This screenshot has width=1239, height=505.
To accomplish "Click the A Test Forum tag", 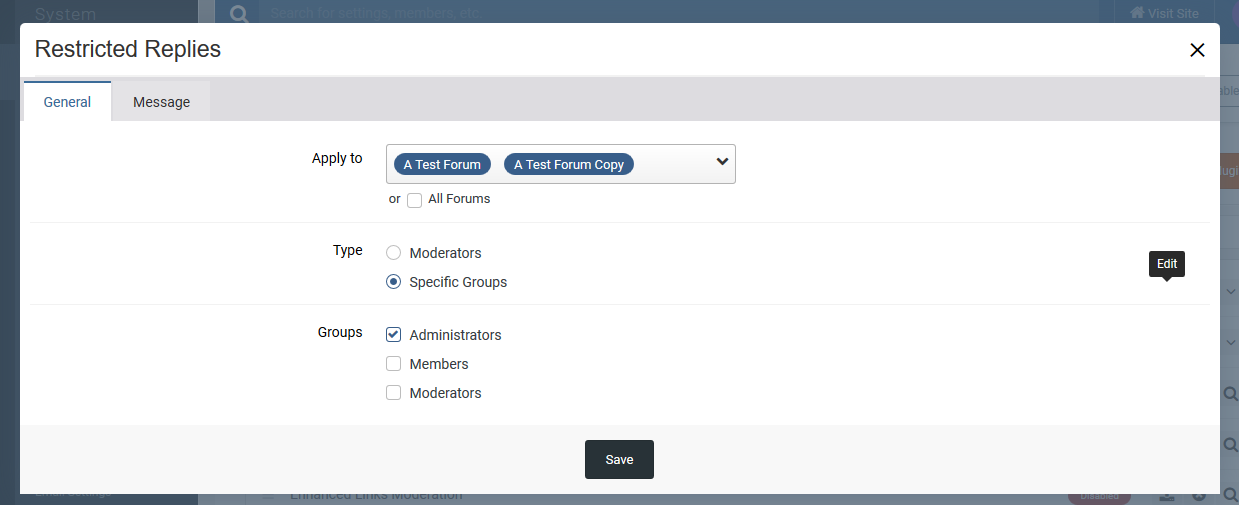I will click(x=442, y=164).
